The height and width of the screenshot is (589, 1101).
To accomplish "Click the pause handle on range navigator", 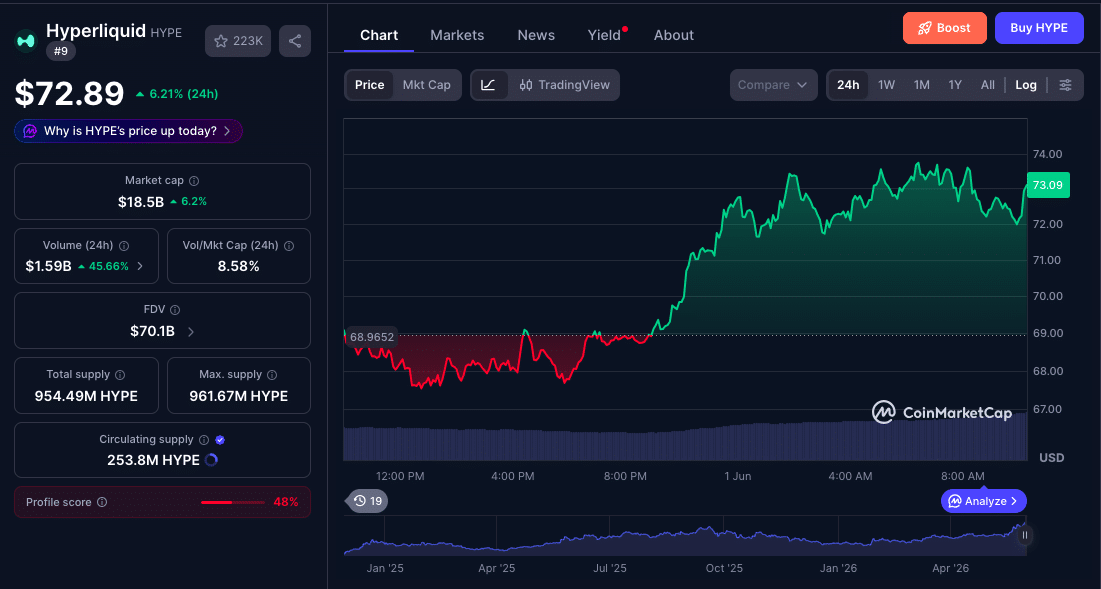I will 1024,535.
